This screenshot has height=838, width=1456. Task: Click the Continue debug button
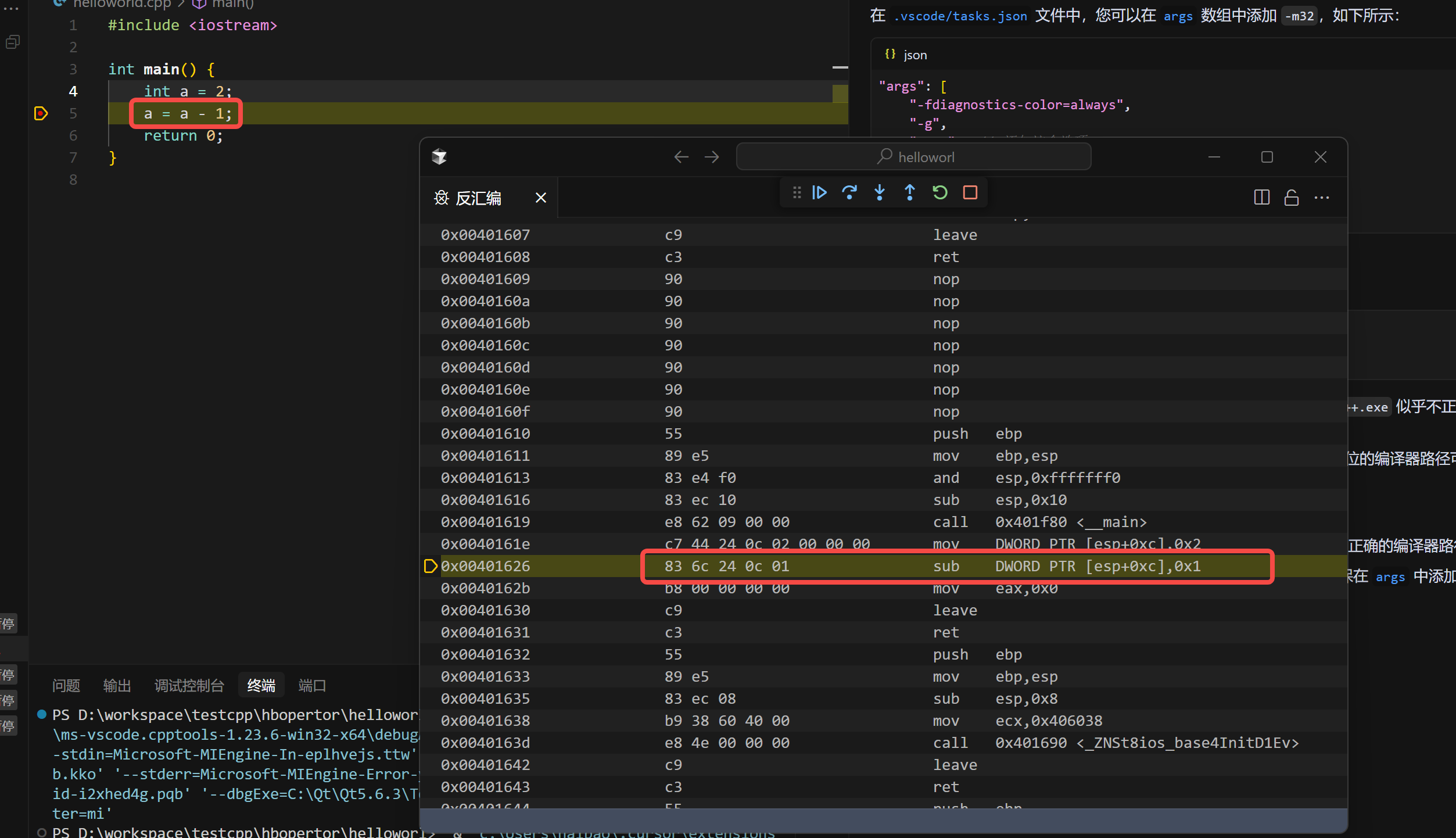pos(819,192)
